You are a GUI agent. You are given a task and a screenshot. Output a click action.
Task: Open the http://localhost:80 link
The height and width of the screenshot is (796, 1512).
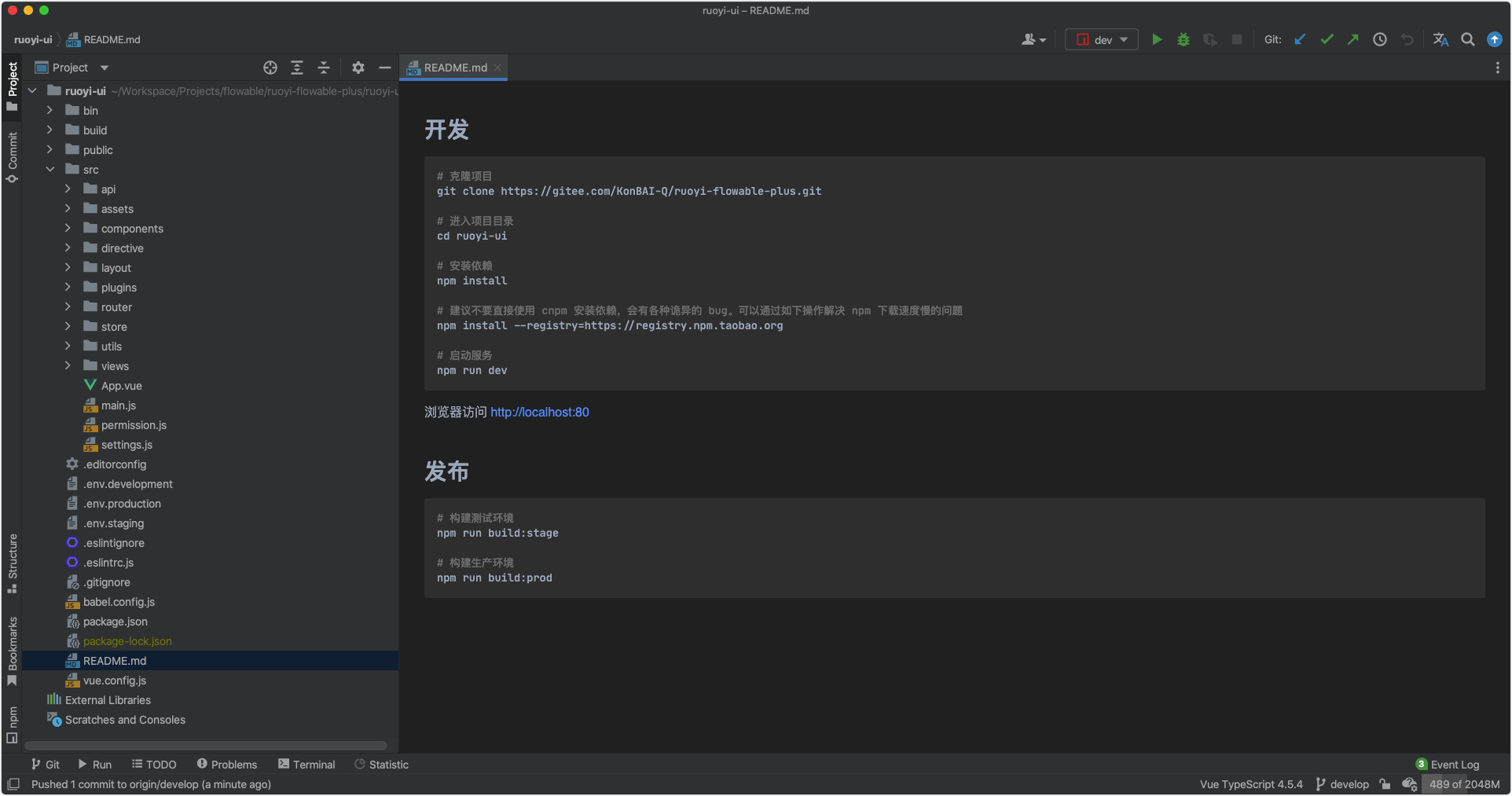pos(540,412)
